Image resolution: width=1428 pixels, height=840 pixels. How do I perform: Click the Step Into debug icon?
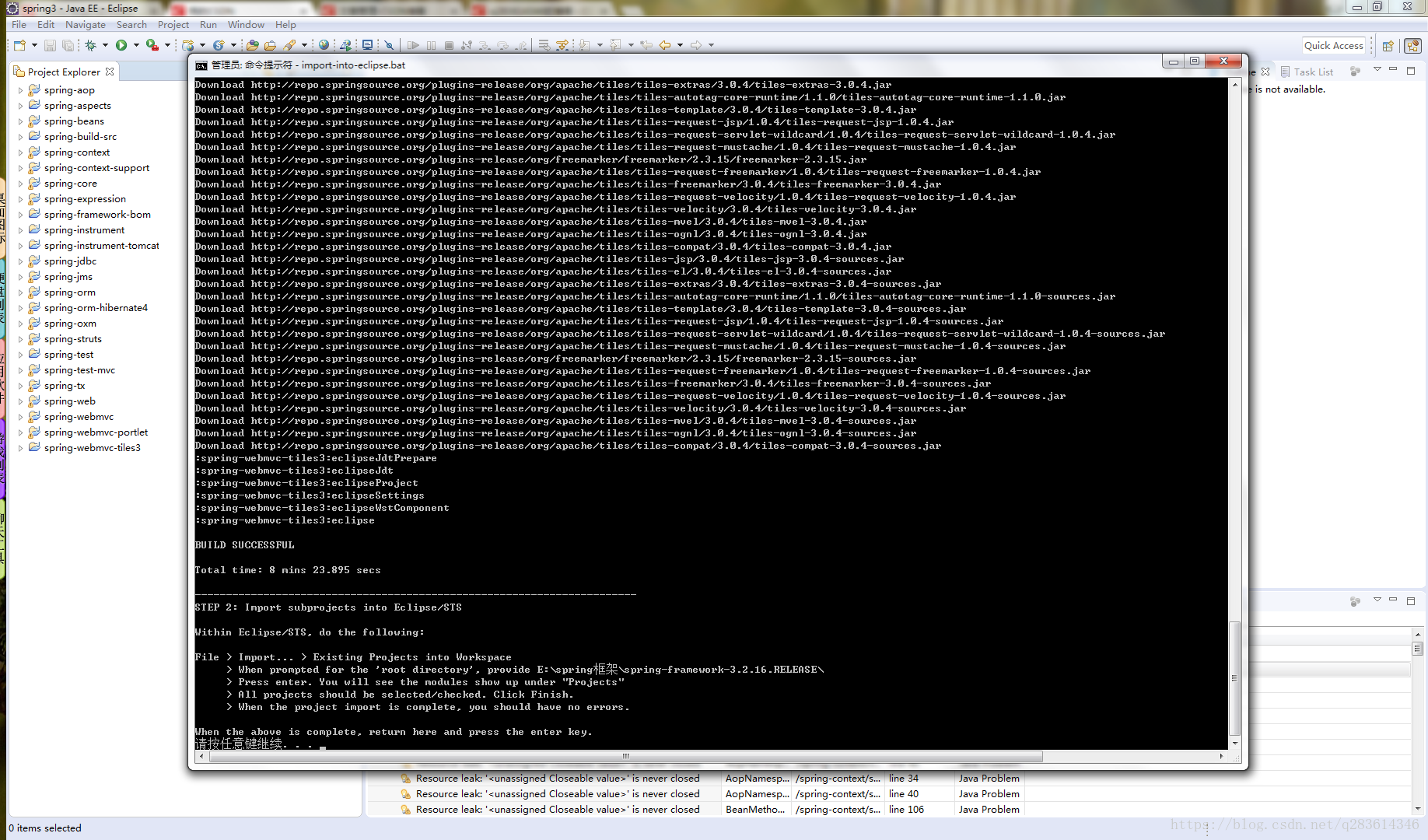485,45
